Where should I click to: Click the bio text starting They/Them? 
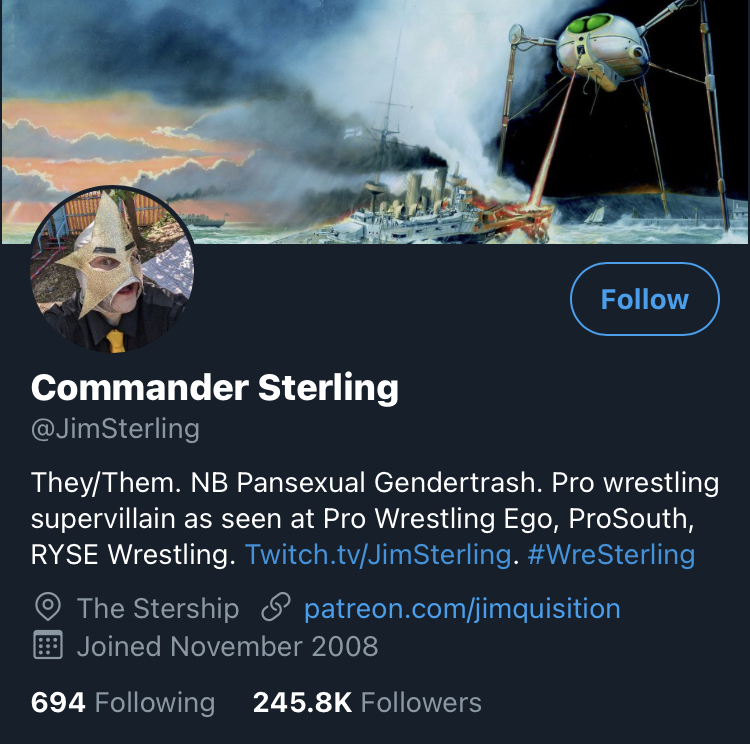tap(375, 518)
